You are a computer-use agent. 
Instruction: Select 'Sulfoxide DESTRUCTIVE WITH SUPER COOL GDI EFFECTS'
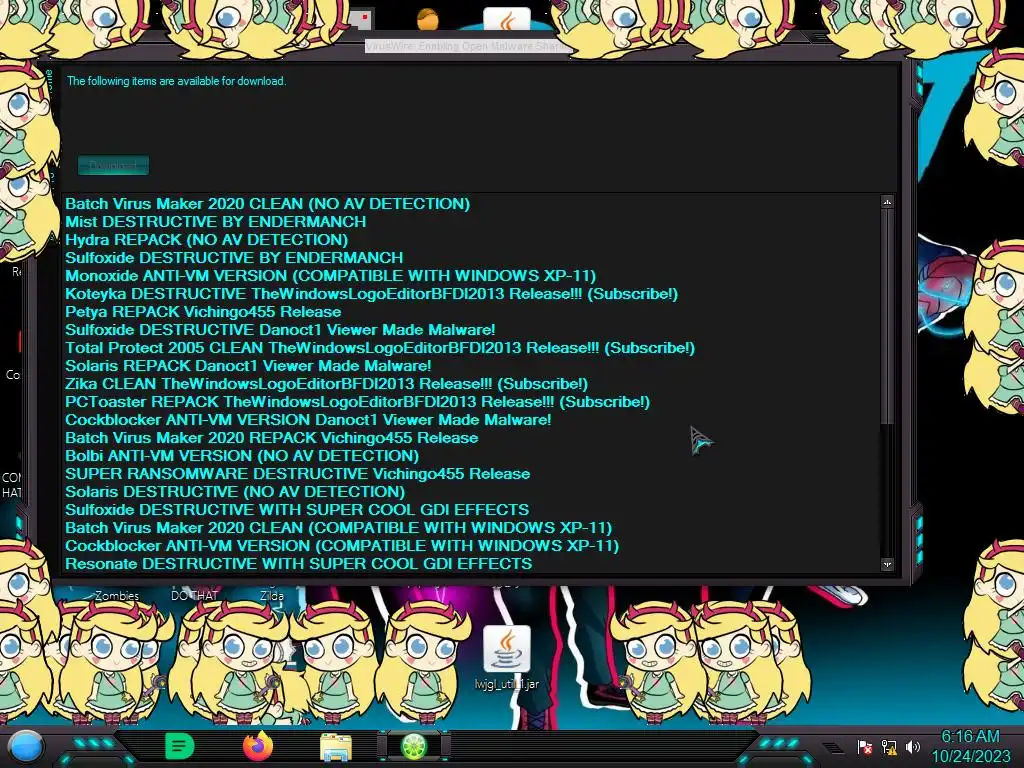(297, 510)
